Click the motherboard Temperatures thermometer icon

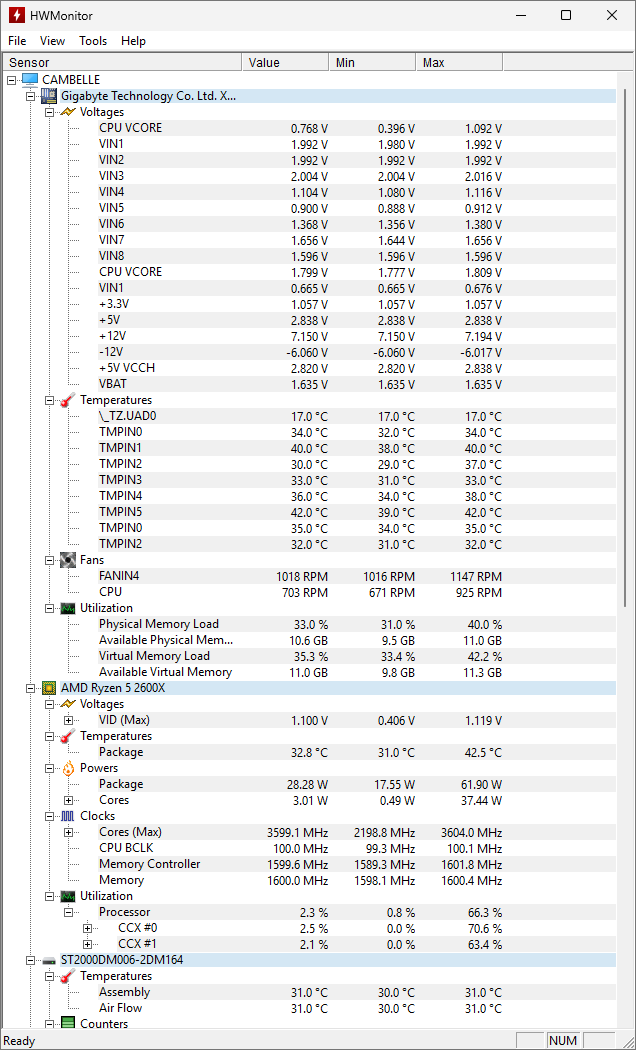[x=68, y=400]
